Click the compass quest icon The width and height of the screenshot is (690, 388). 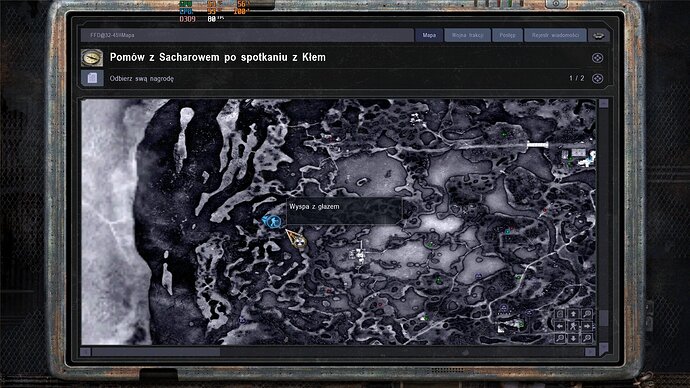tap(92, 58)
